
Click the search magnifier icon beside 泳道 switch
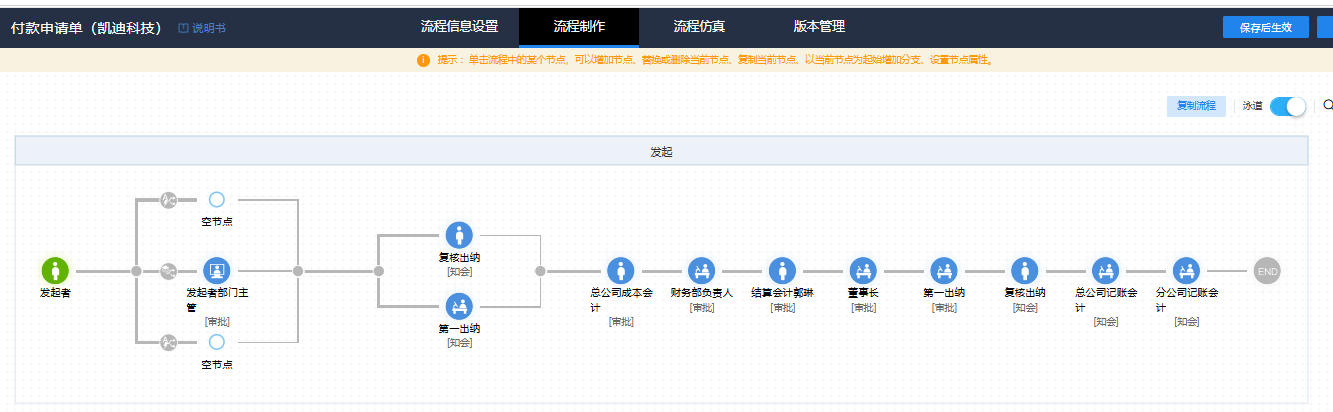pos(1328,104)
